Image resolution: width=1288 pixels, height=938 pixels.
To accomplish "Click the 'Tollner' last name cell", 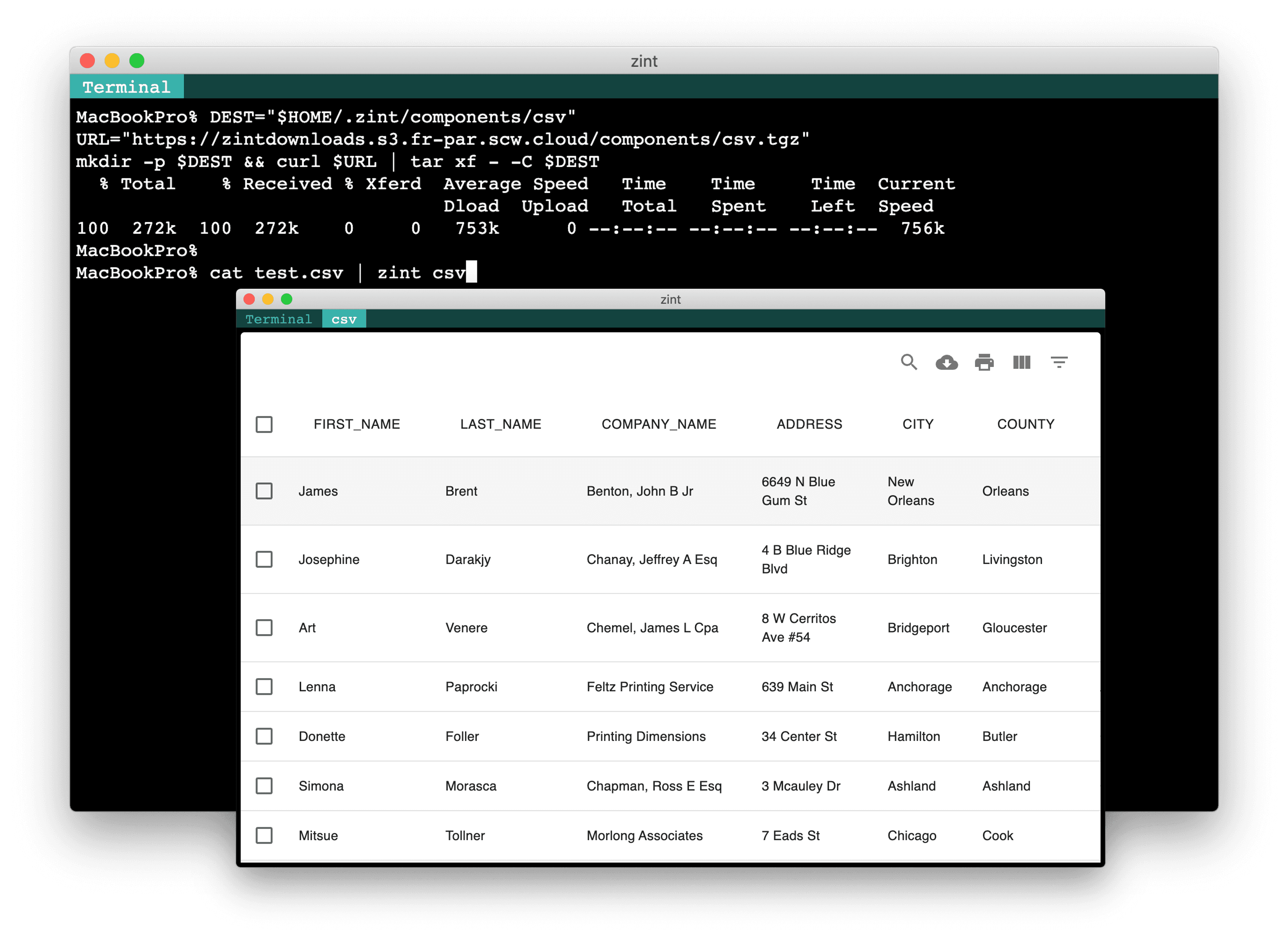I will 465,835.
